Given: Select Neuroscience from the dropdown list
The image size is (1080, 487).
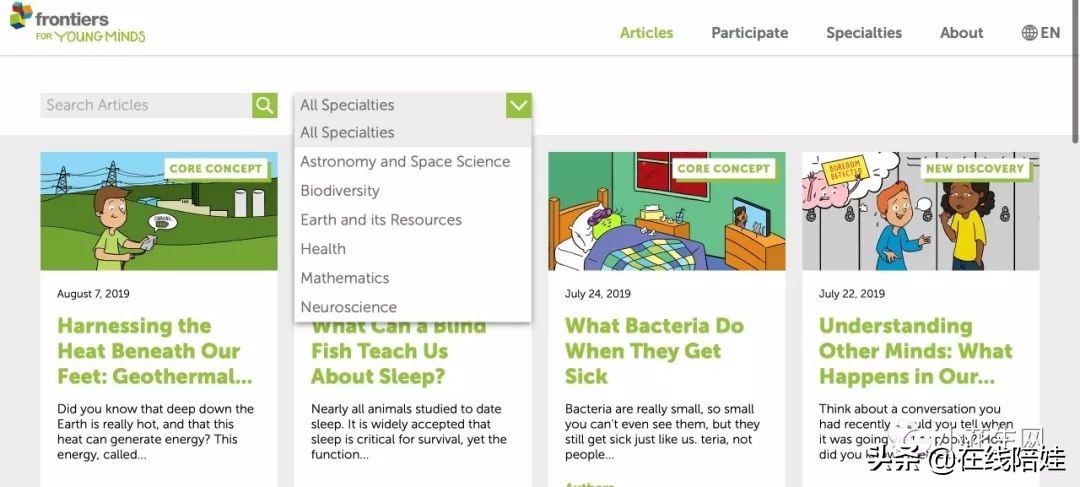Looking at the screenshot, I should click(348, 307).
